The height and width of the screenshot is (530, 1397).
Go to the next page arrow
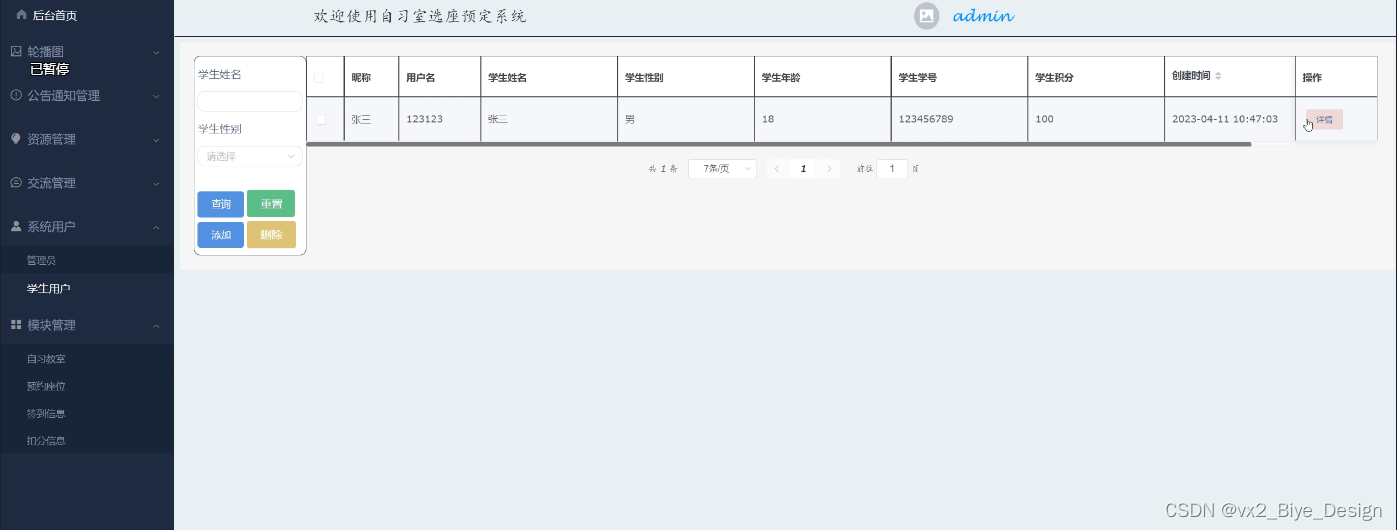click(829, 169)
